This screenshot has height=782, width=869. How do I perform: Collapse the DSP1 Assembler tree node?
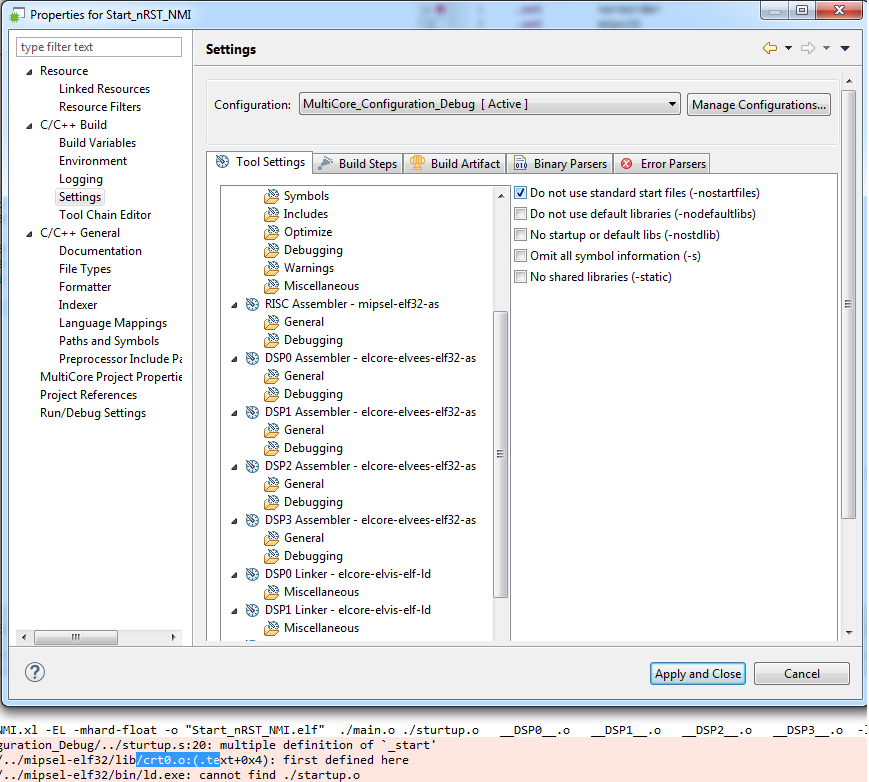coord(235,412)
